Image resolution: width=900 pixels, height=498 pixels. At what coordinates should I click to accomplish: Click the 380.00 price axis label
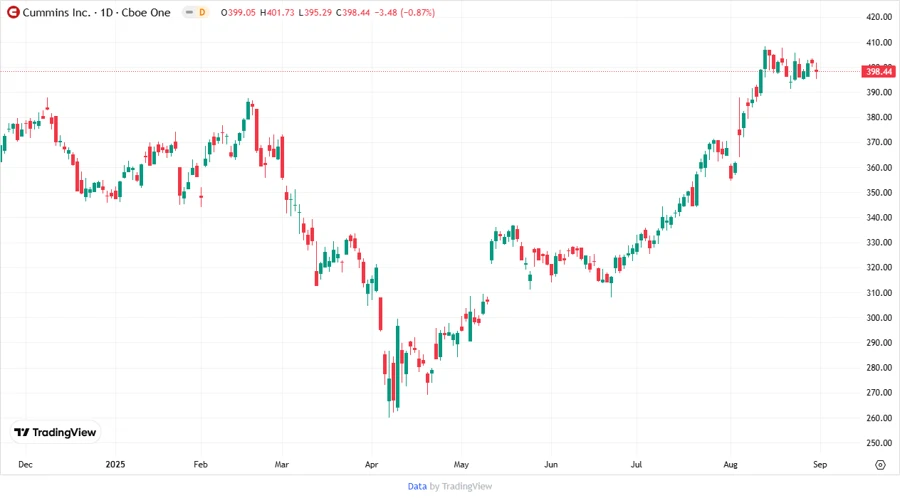(879, 117)
